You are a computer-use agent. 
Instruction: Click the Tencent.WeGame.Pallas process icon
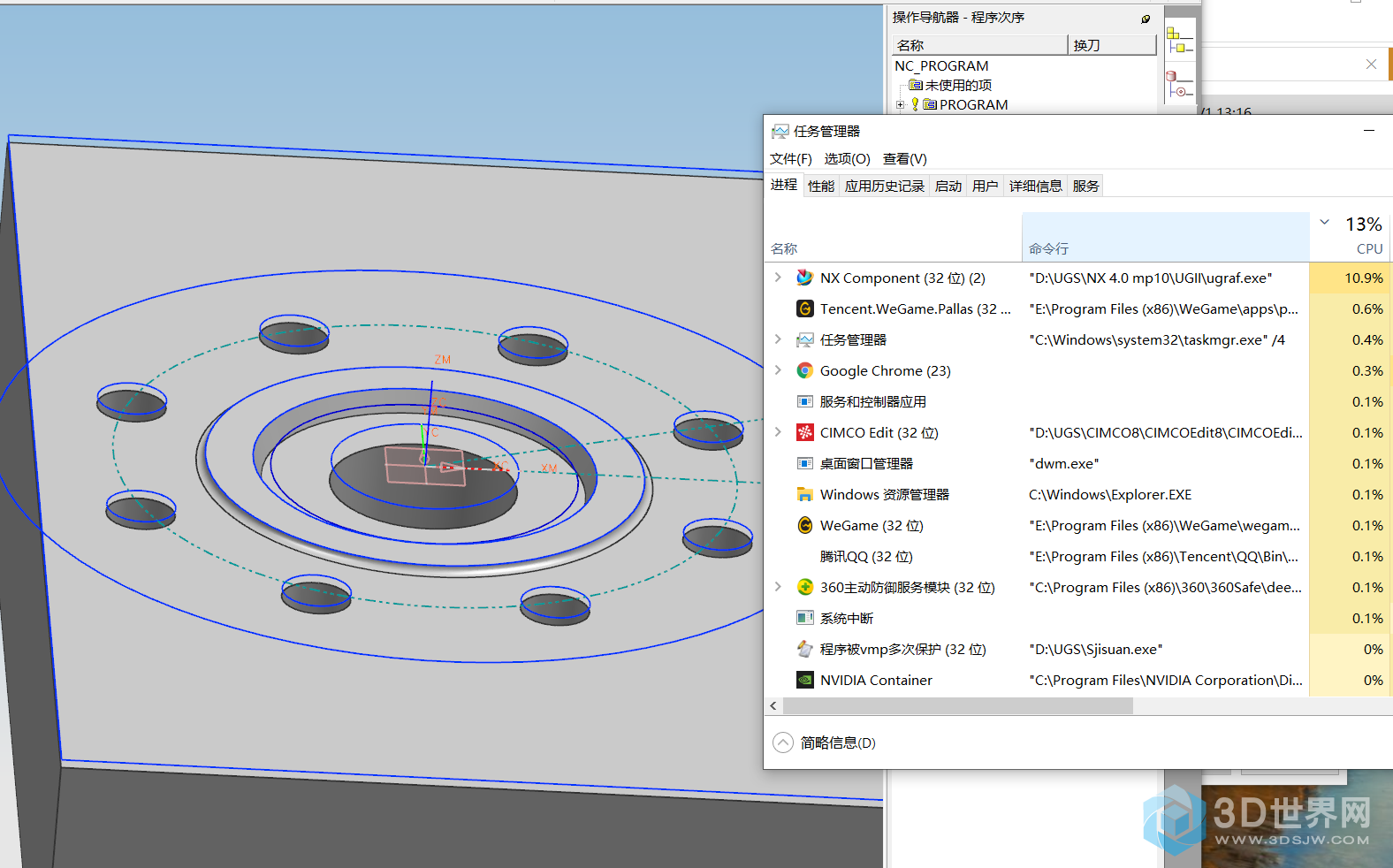coord(804,308)
